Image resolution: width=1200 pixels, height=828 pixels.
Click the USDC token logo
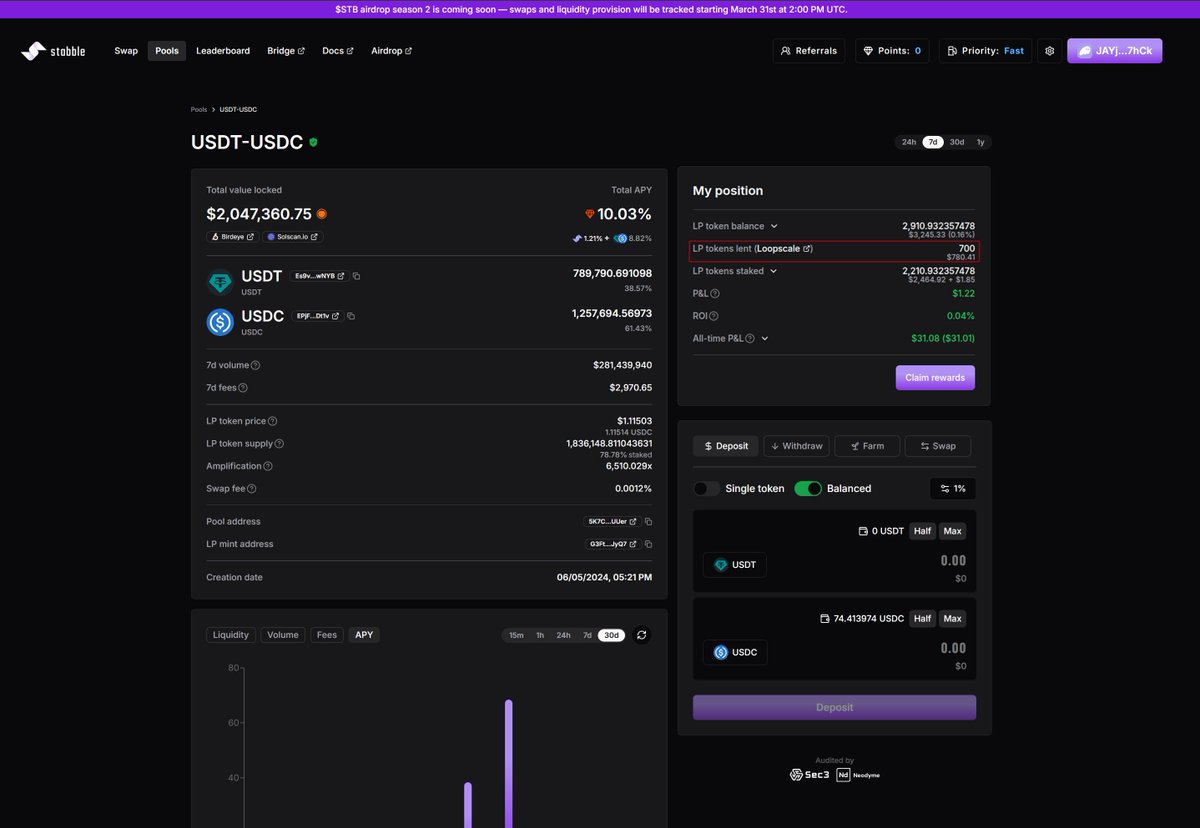(220, 322)
